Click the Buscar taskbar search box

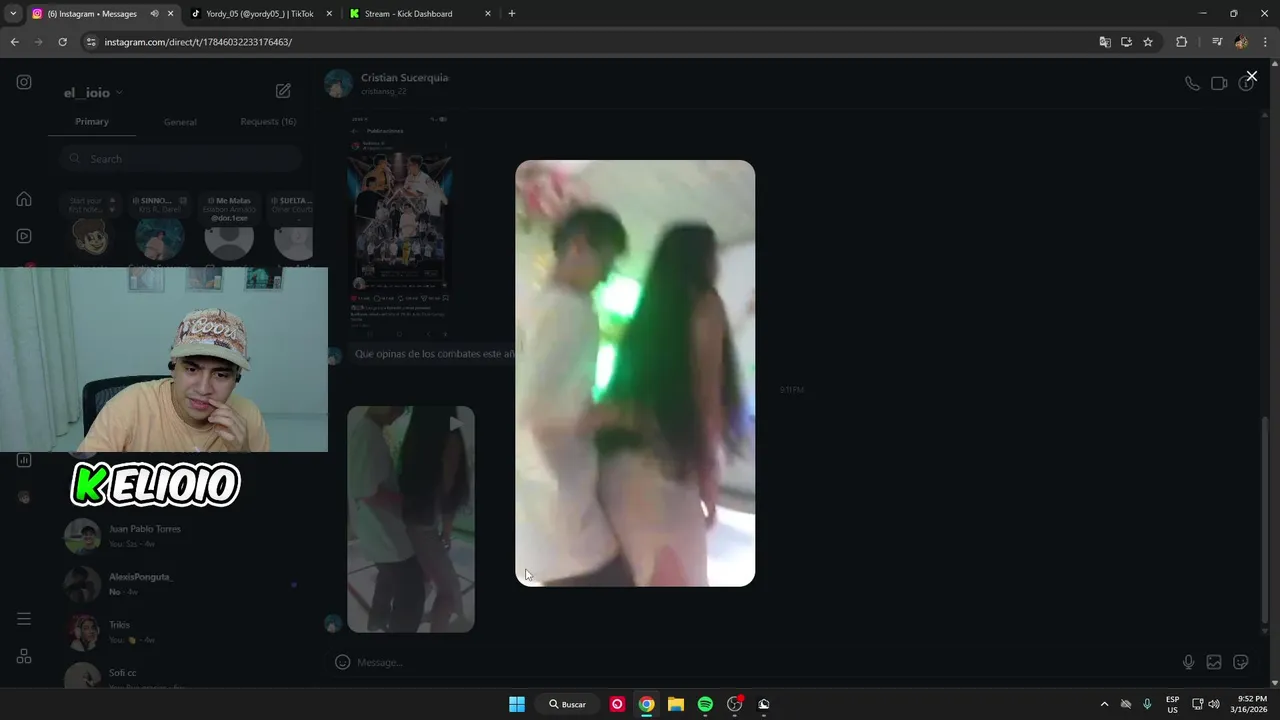coord(567,704)
